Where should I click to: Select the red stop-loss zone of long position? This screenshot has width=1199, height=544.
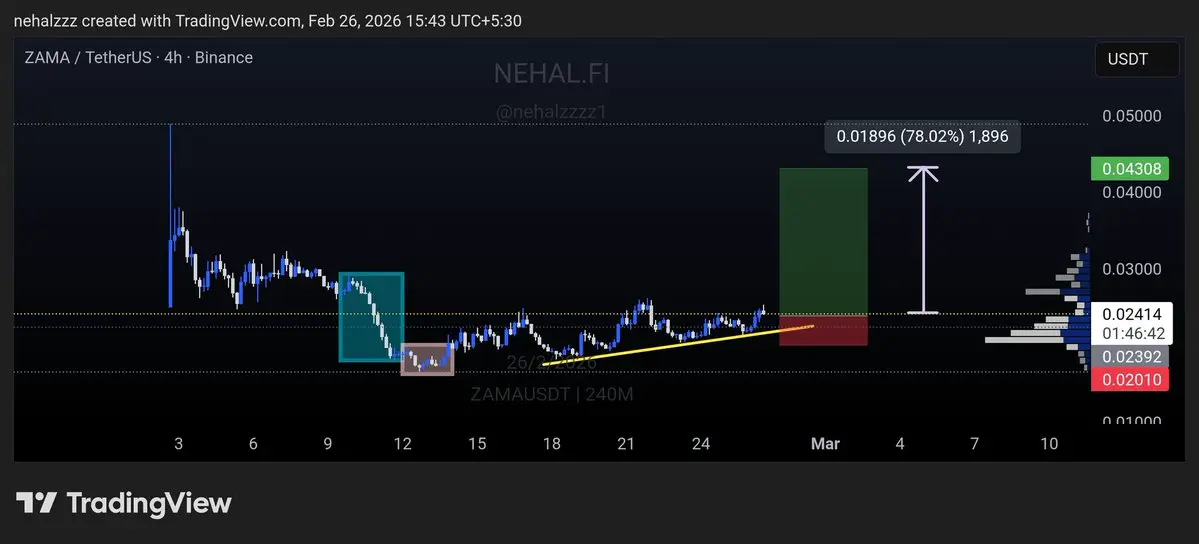[823, 330]
